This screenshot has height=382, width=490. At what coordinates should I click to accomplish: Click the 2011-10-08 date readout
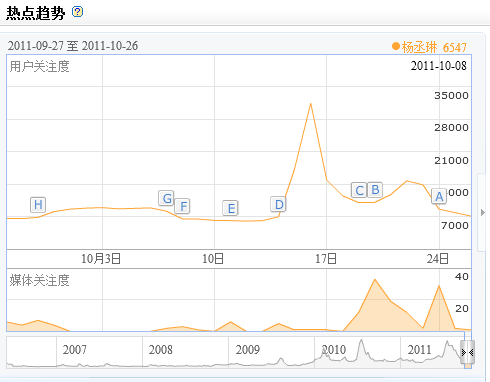tap(438, 66)
